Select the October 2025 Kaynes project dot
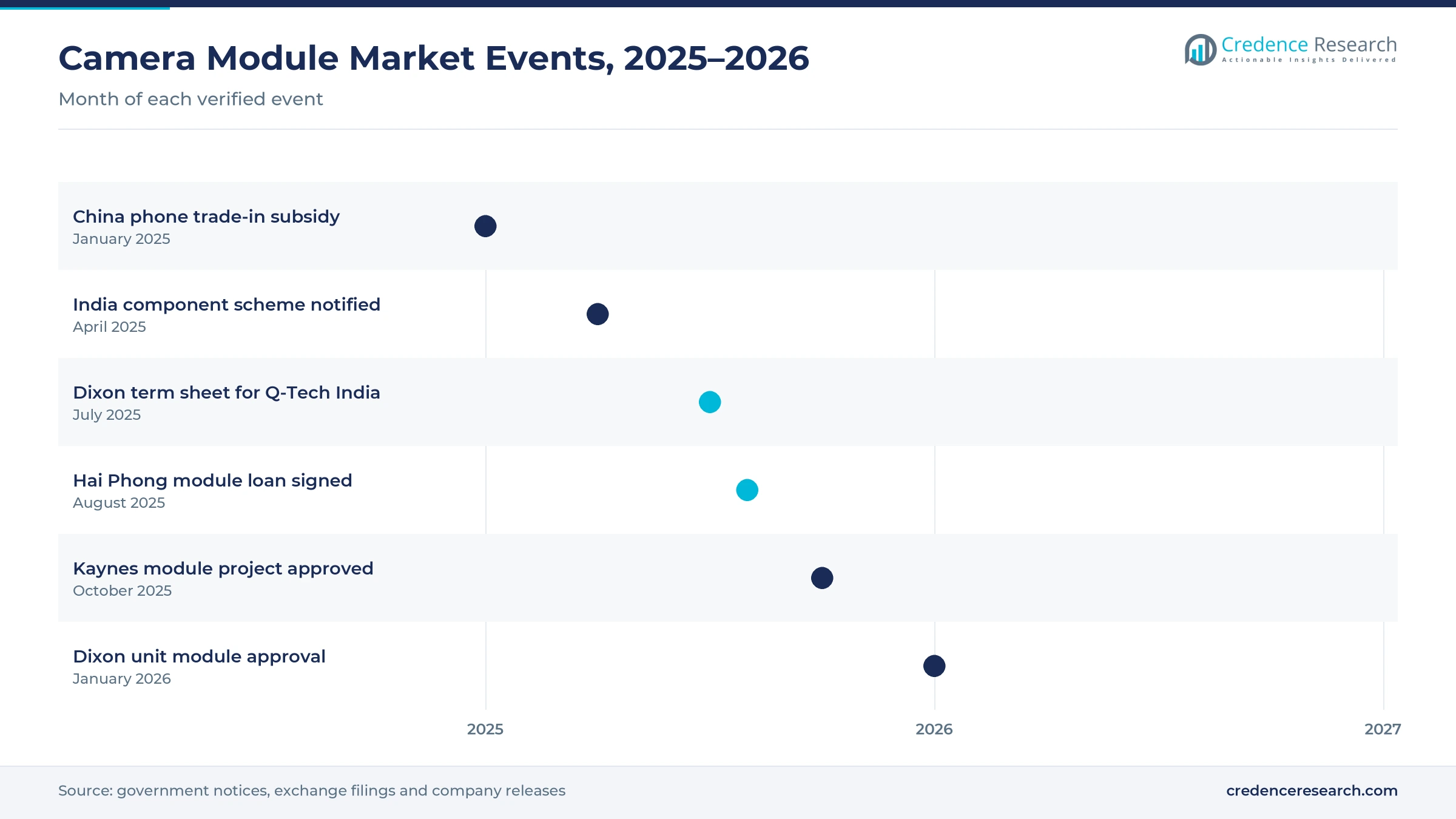 click(x=822, y=578)
